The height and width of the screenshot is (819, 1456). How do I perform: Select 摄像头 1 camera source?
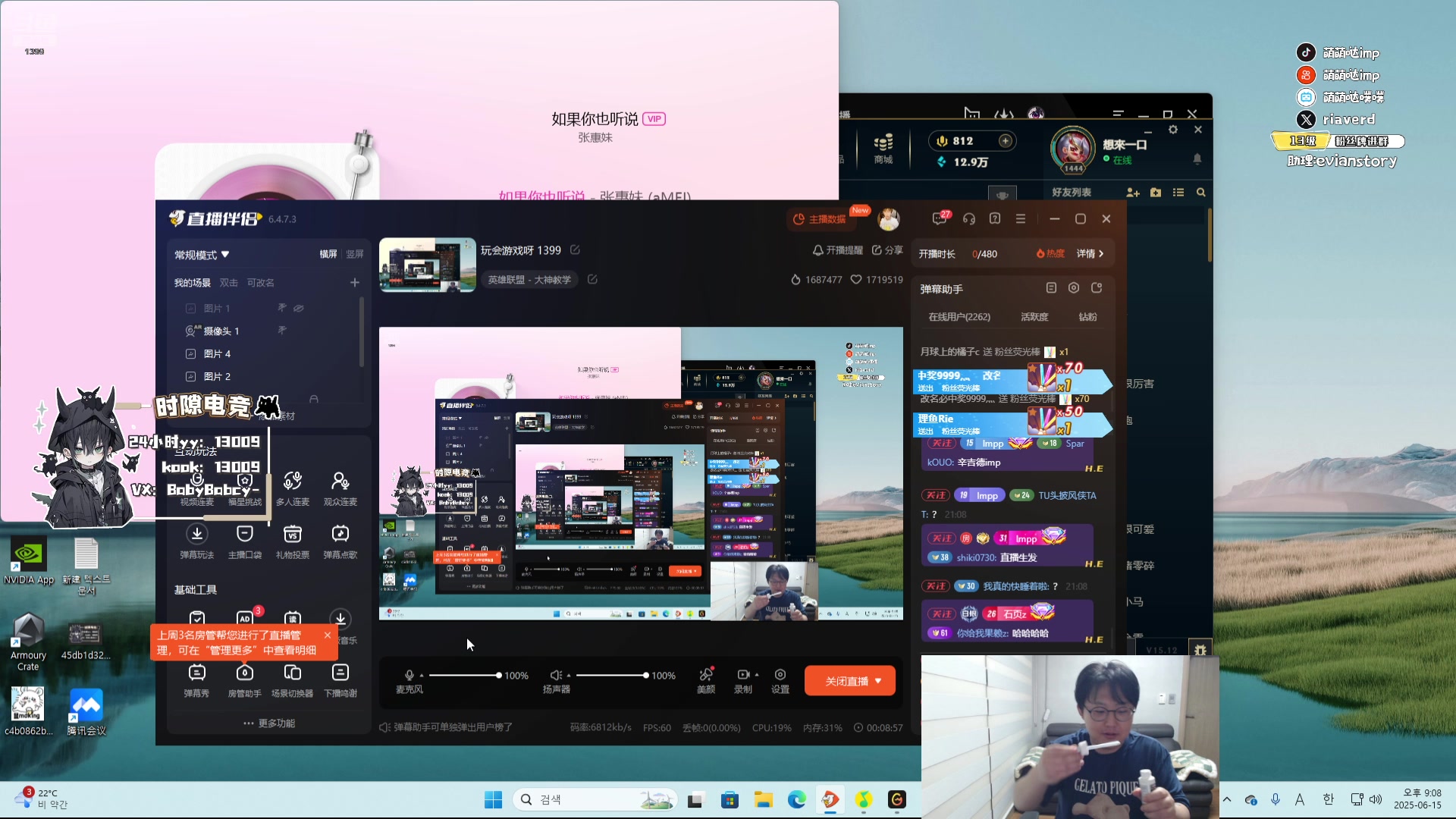[221, 331]
